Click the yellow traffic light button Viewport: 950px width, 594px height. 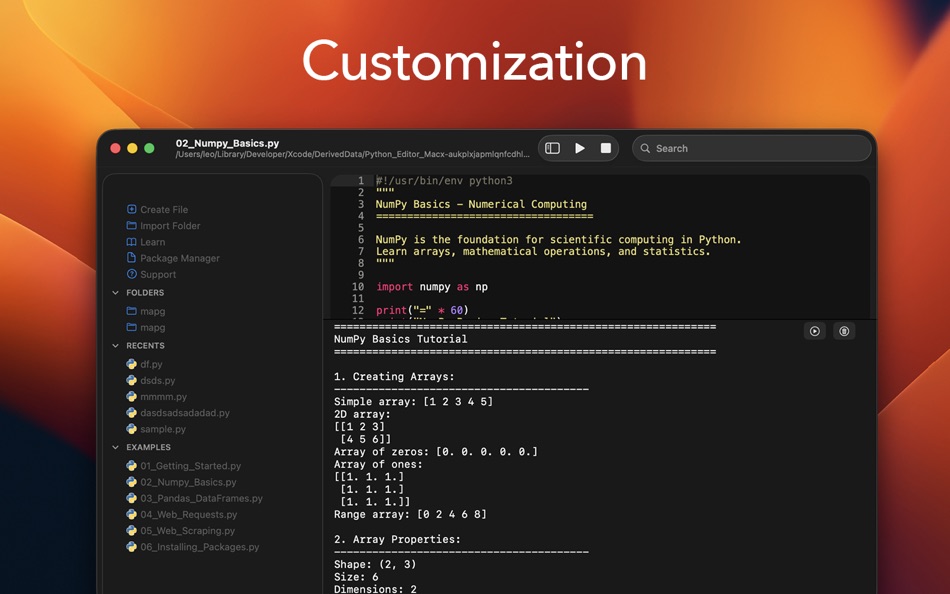(x=133, y=146)
